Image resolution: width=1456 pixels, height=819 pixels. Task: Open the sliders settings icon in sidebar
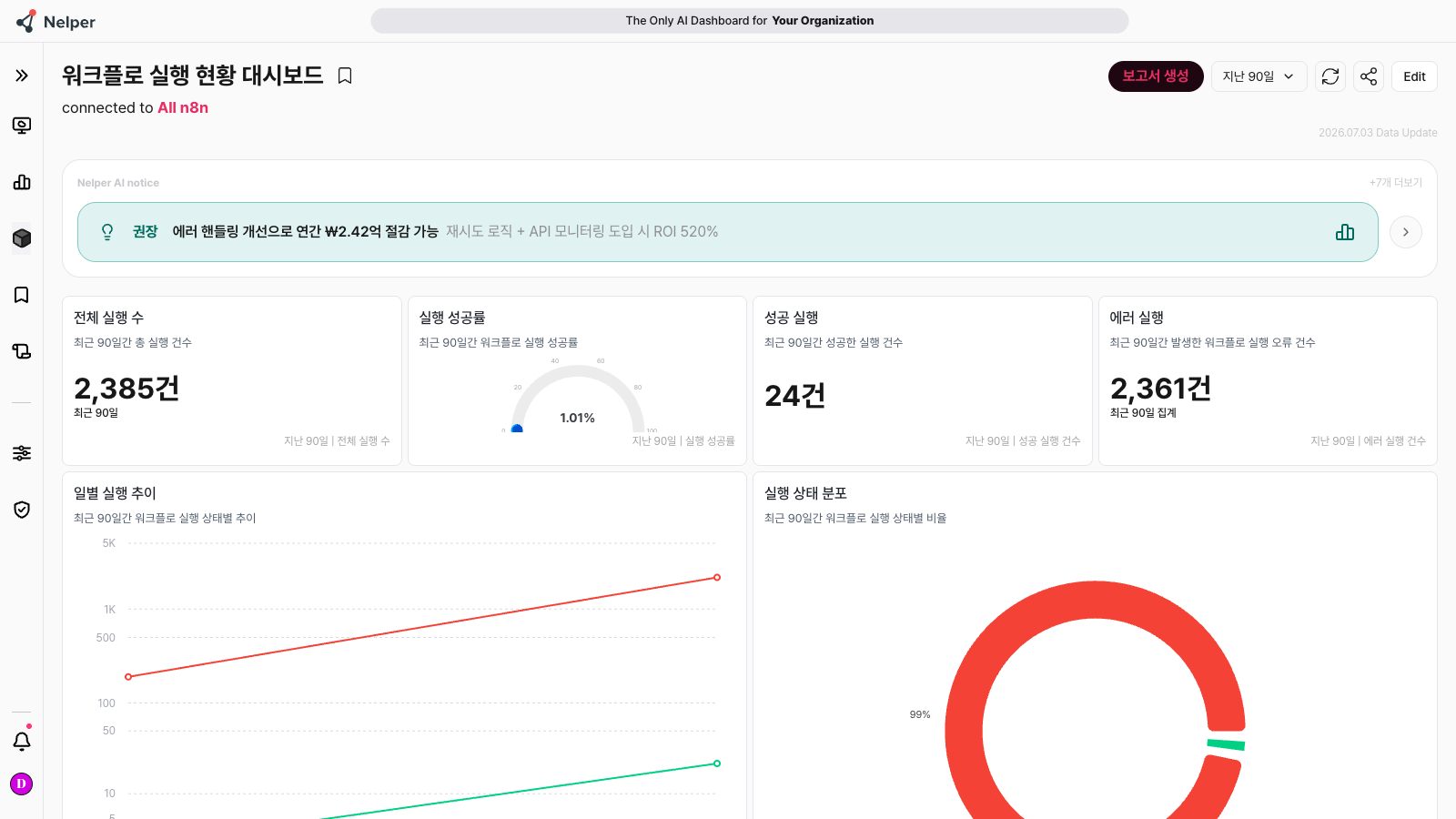[x=22, y=453]
